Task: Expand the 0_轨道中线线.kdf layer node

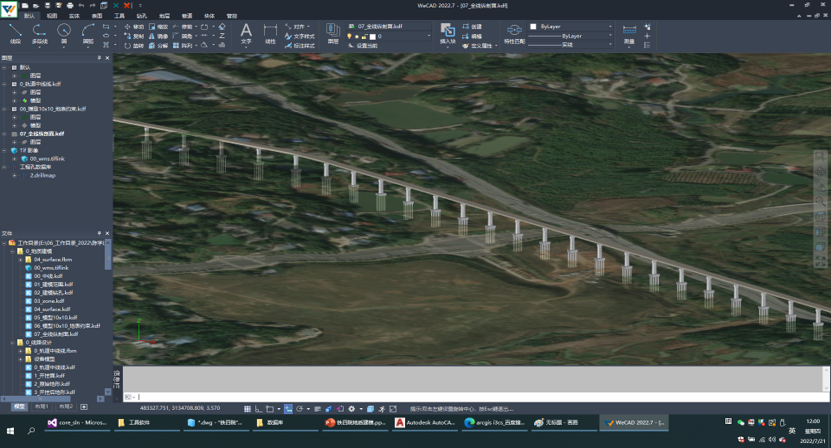Action: pyautogui.click(x=5, y=84)
